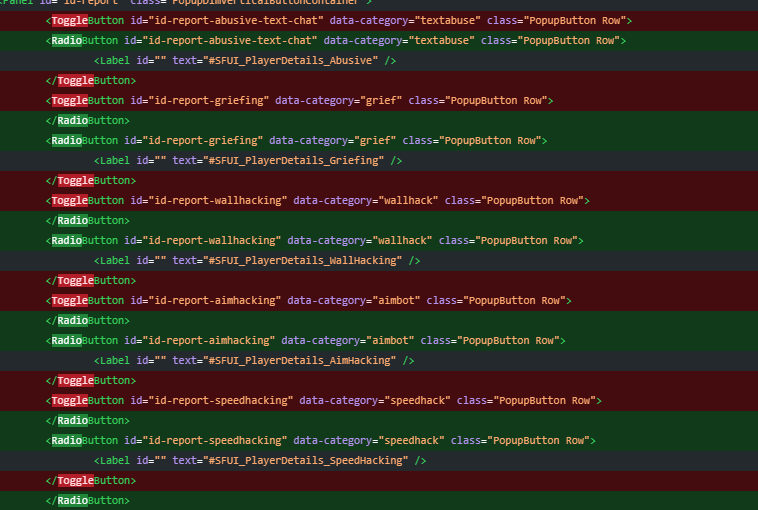Click closing ToggleButton tag directly below Griefing label
This screenshot has height=510, width=758.
(x=91, y=181)
